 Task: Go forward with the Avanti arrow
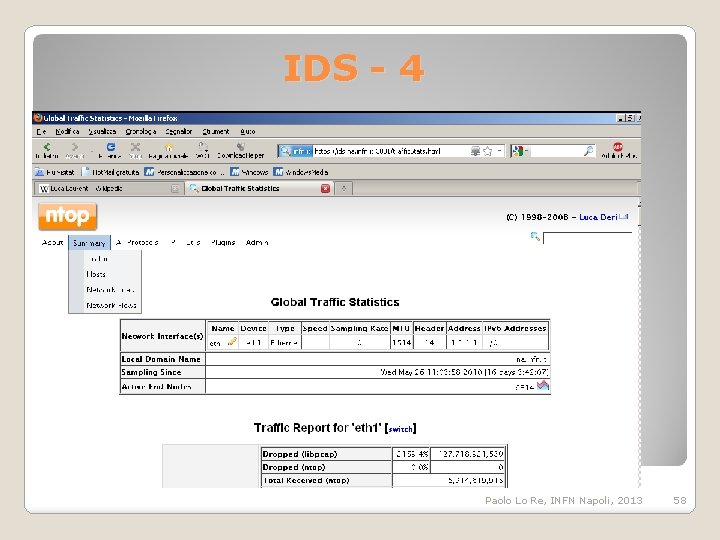tap(74, 147)
